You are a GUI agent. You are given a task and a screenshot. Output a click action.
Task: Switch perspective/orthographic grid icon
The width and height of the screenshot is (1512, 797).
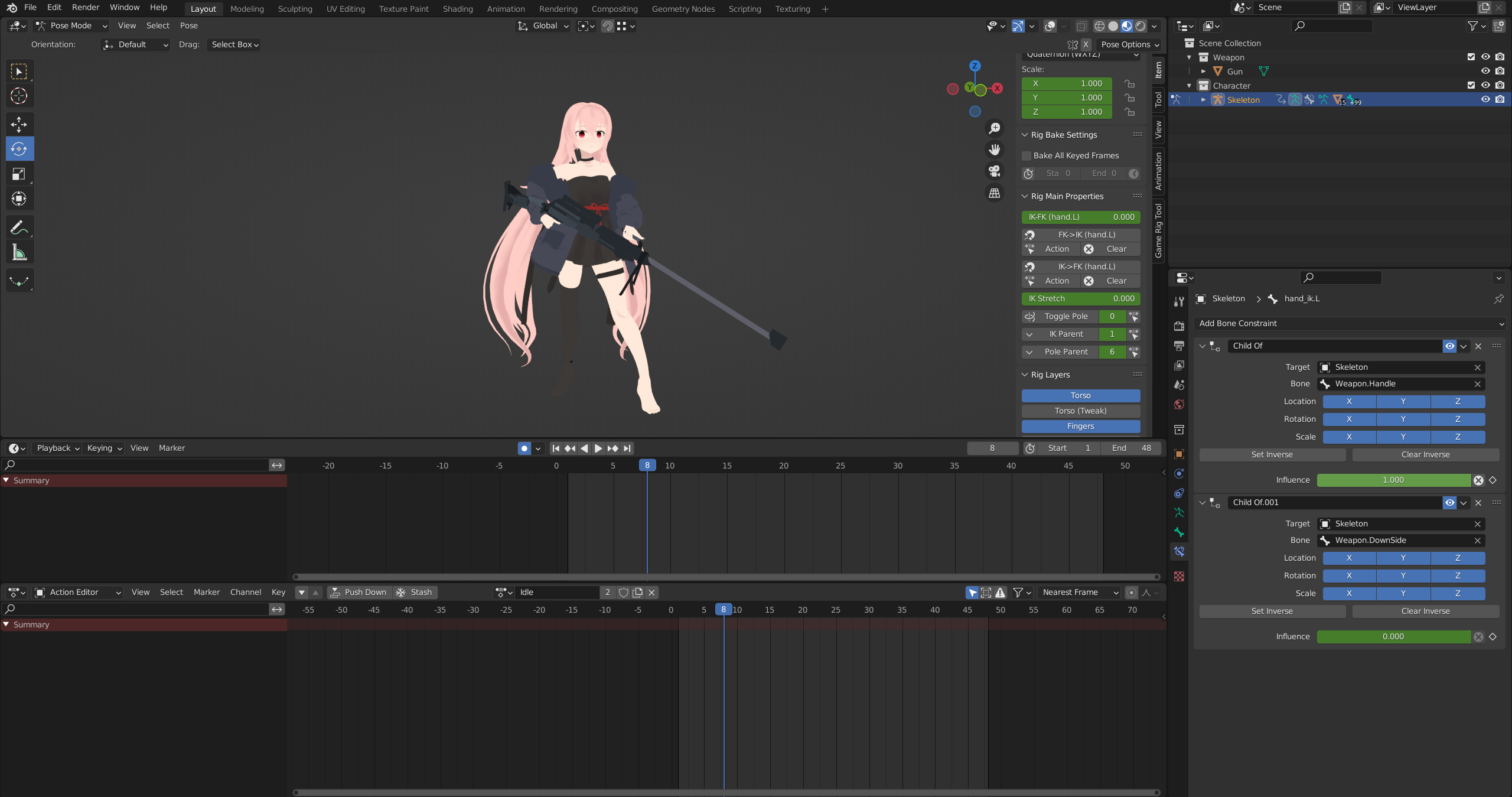click(995, 193)
